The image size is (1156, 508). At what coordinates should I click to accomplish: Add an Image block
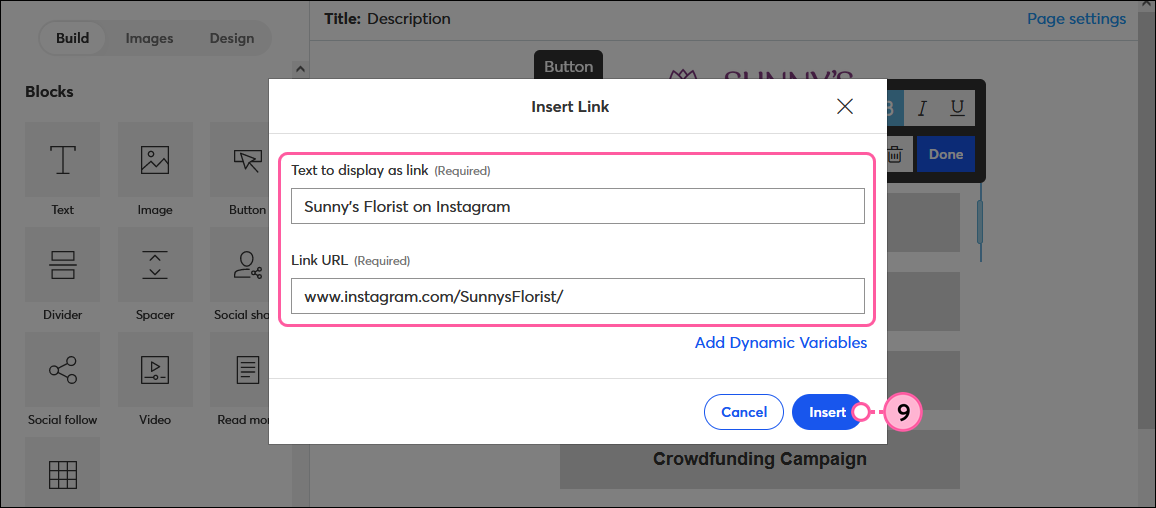coord(155,160)
